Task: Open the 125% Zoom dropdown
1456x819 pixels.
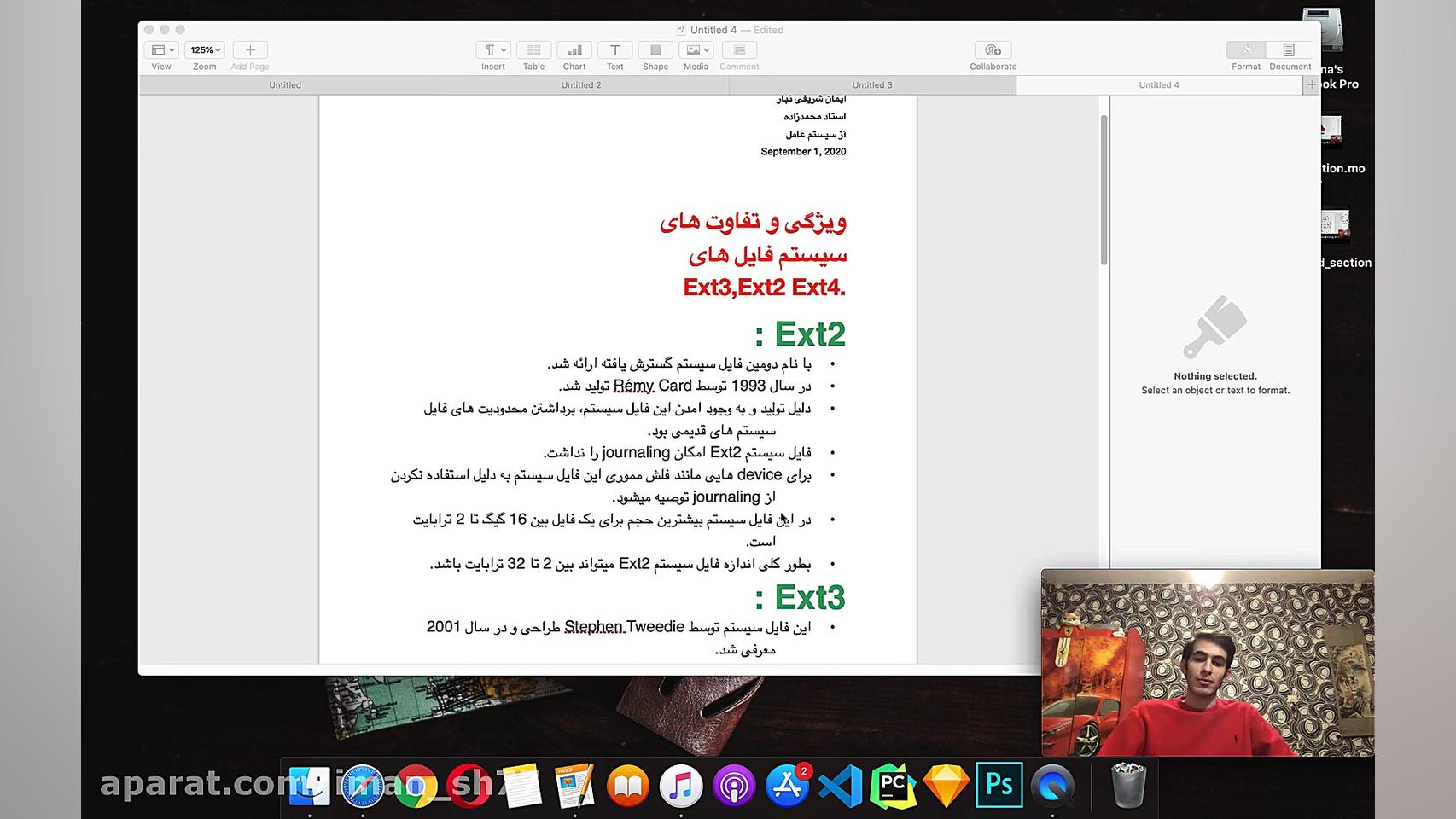Action: point(205,50)
